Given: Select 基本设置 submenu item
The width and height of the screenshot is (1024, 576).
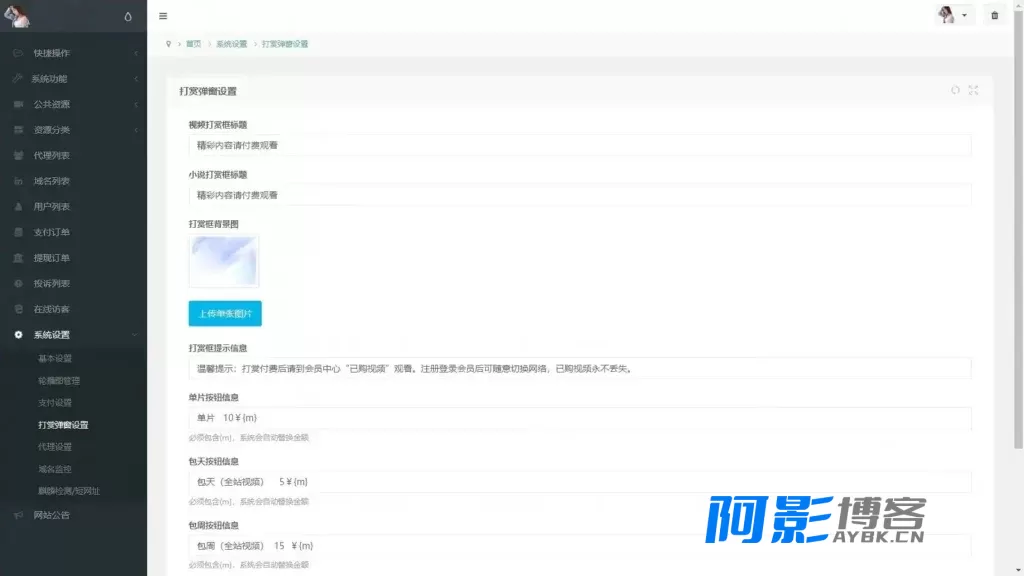Looking at the screenshot, I should (x=55, y=359).
